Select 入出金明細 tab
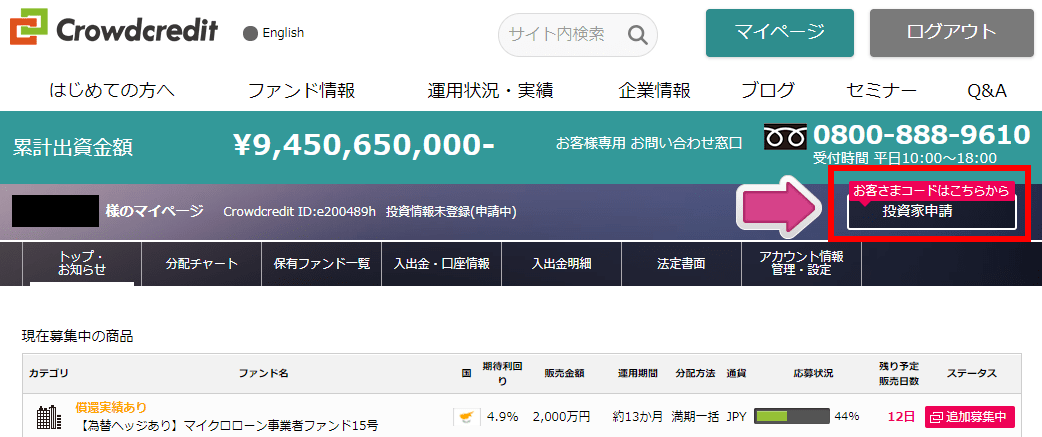 [x=562, y=264]
